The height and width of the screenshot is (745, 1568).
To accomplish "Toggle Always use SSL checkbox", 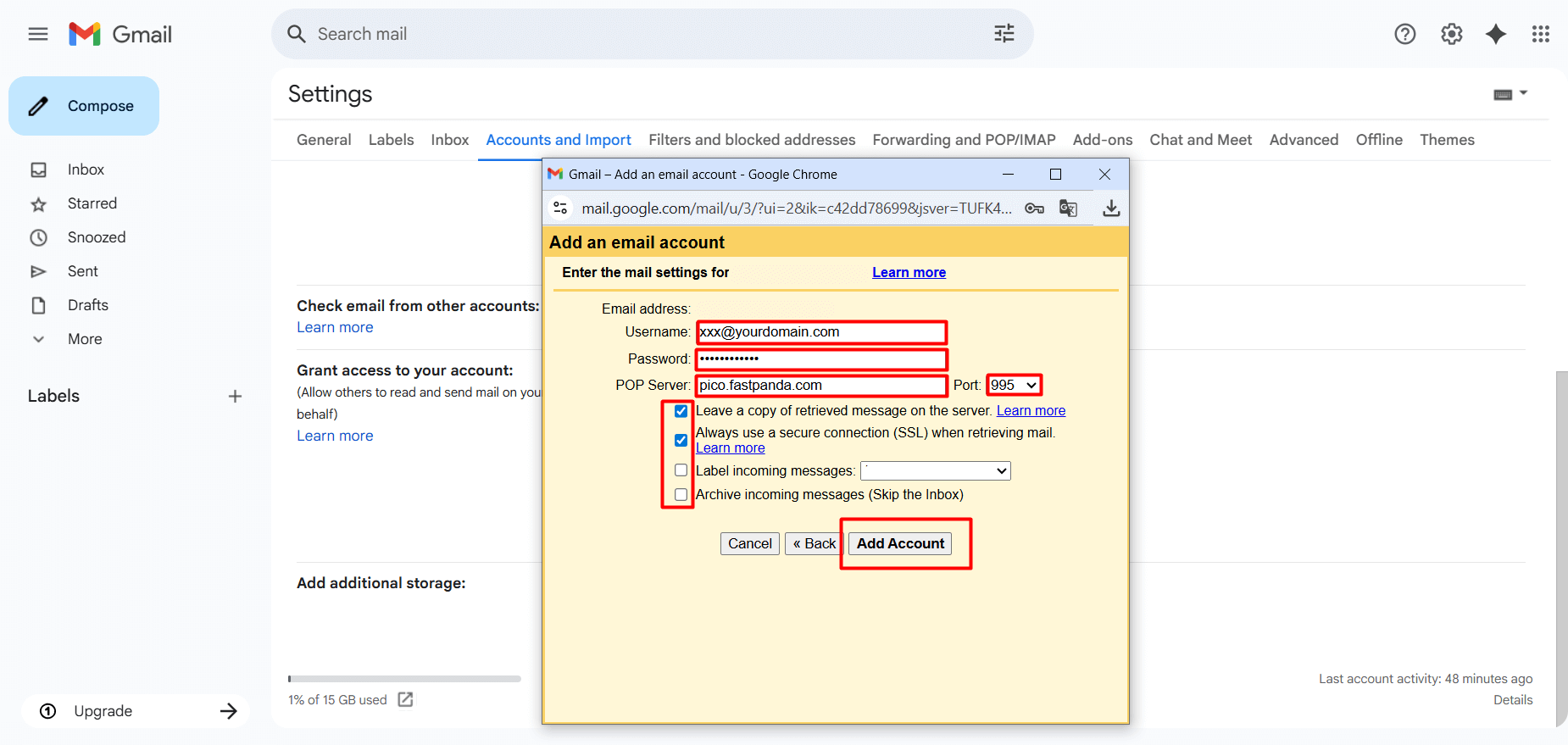I will [x=681, y=440].
